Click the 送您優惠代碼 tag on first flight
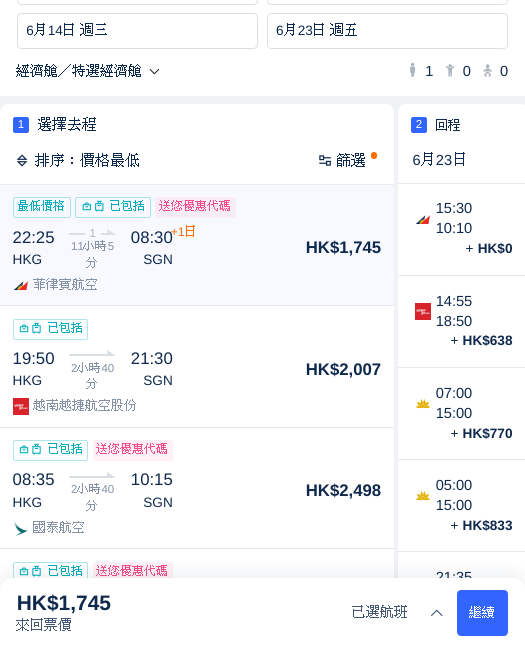Image resolution: width=525 pixels, height=649 pixels. pos(195,207)
